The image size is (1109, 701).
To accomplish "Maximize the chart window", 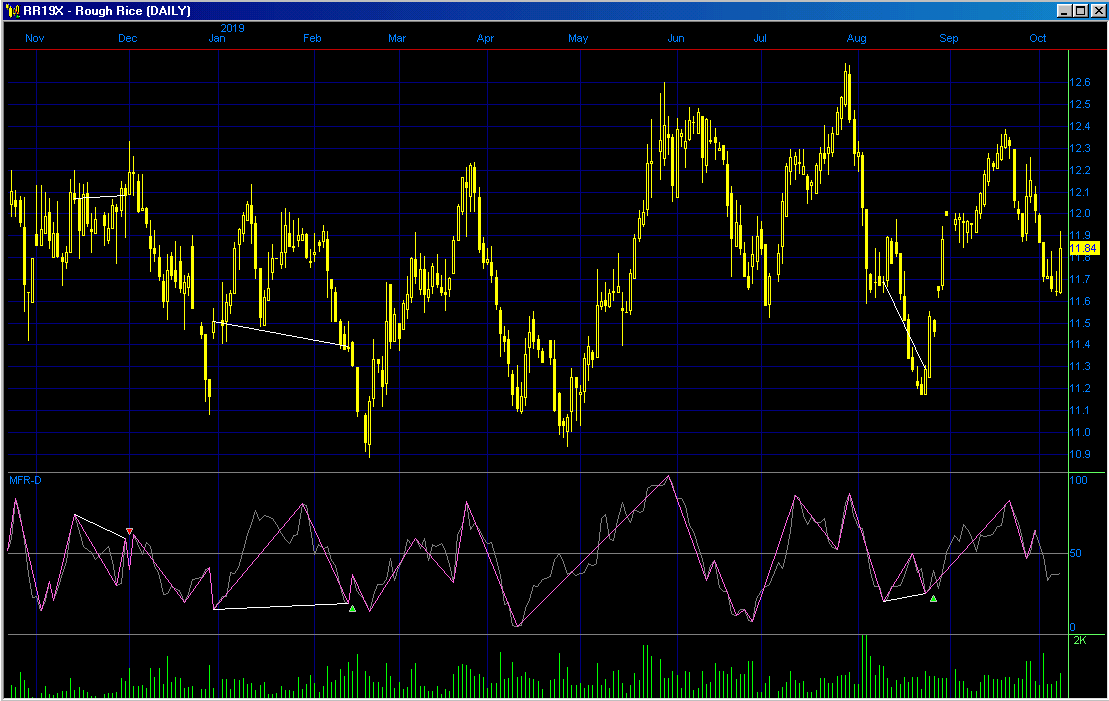I will click(1080, 11).
